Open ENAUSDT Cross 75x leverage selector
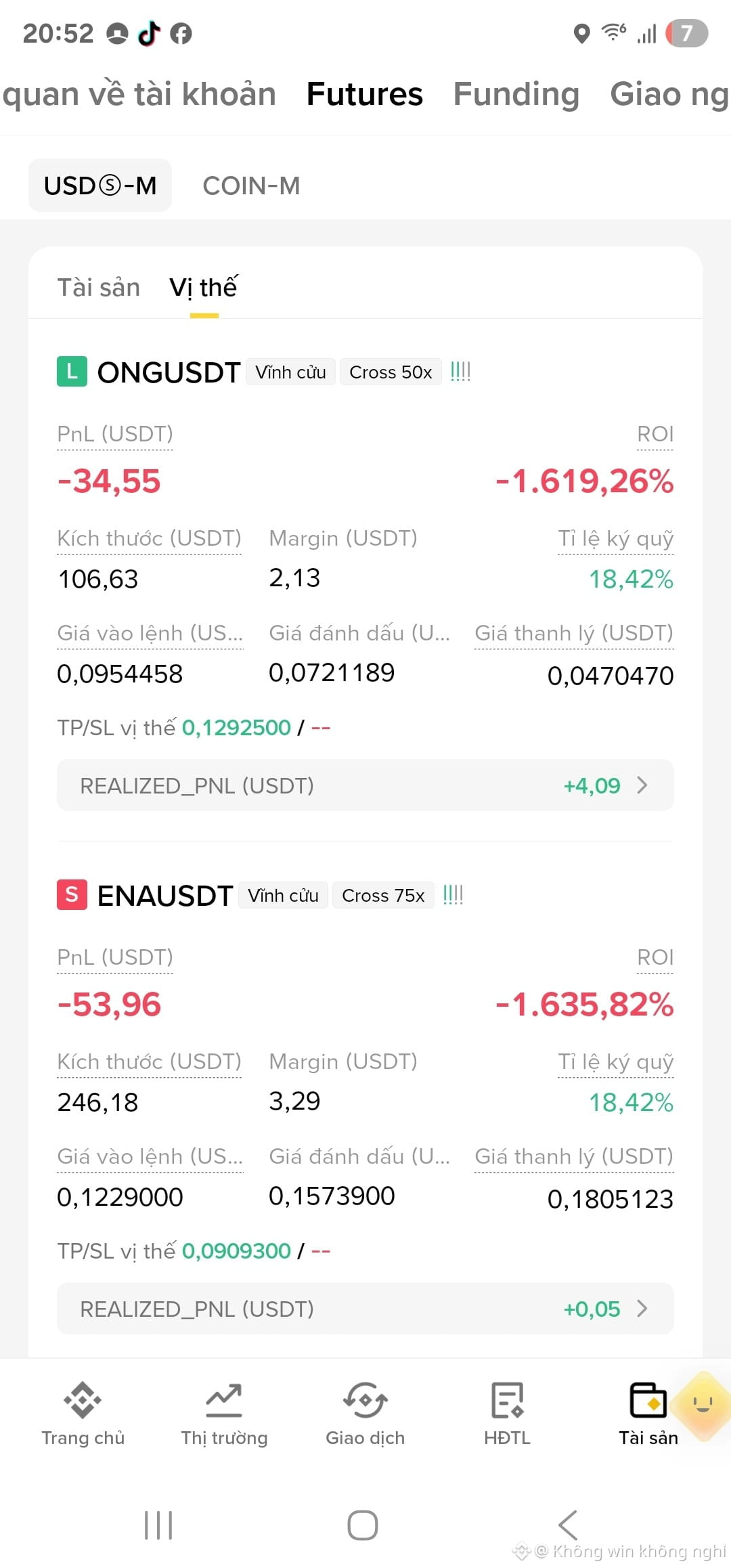This screenshot has height=1568, width=731. 383,895
